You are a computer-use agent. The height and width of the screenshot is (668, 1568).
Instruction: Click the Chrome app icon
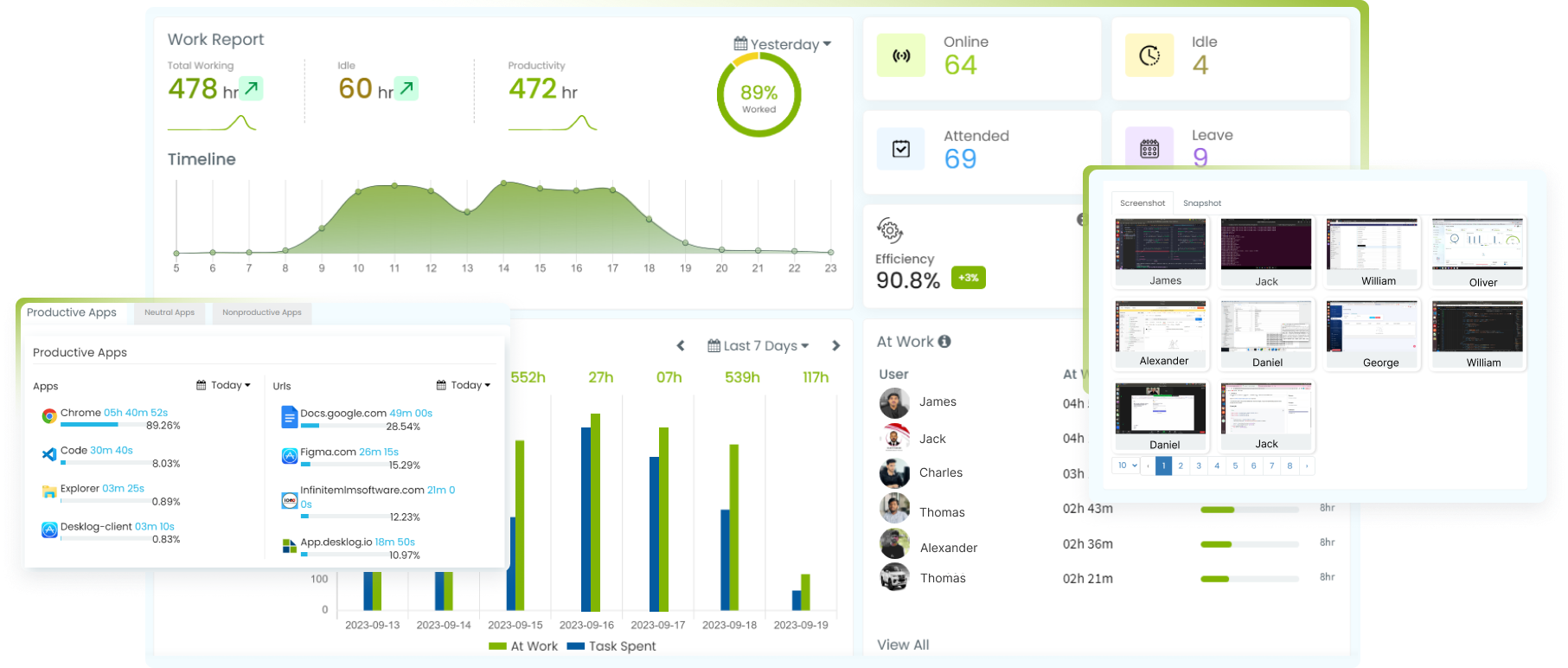[49, 416]
